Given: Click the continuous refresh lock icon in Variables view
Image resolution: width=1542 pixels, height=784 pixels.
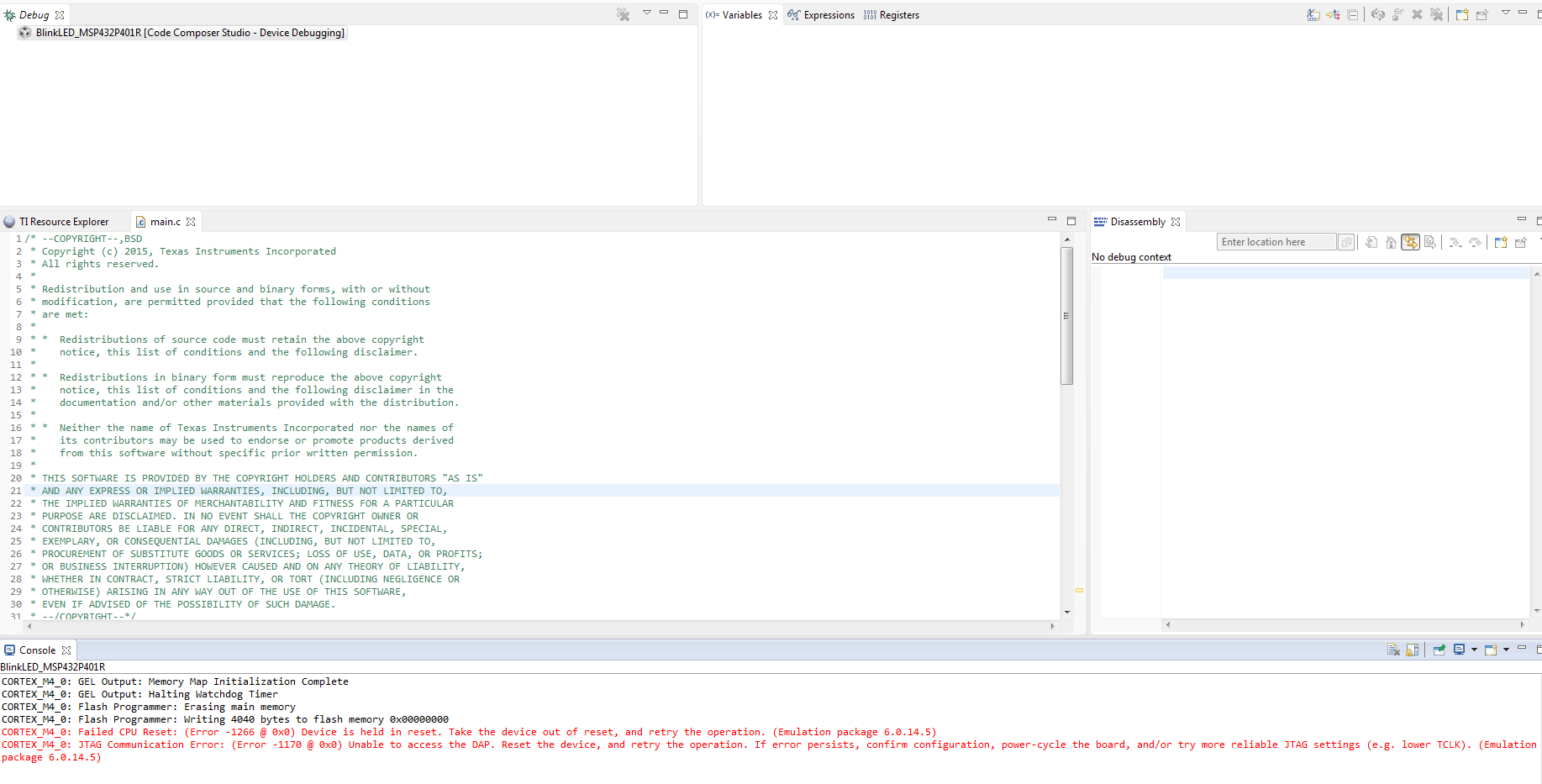Looking at the screenshot, I should point(1397,14).
